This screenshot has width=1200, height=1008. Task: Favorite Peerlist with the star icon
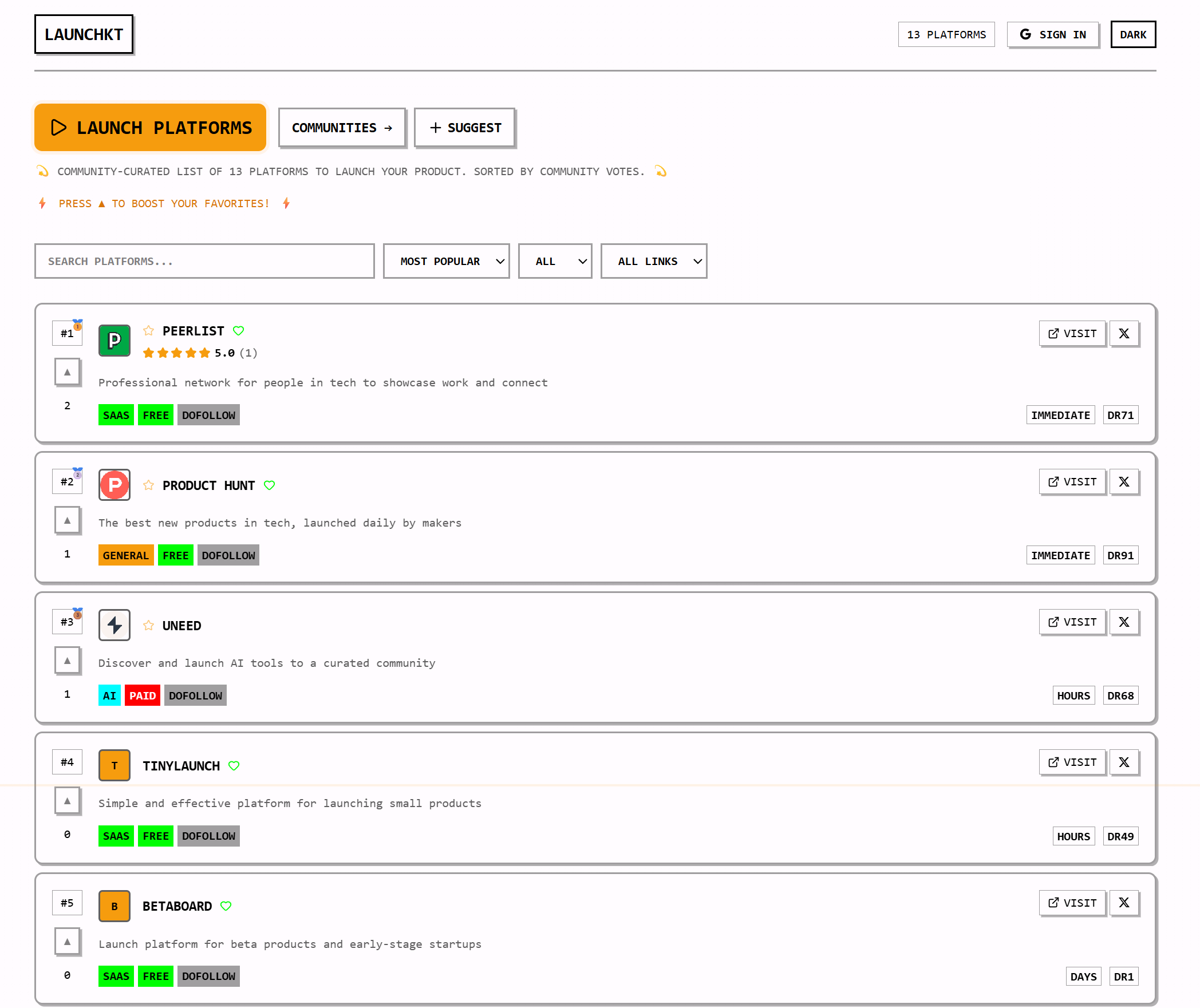pos(148,330)
